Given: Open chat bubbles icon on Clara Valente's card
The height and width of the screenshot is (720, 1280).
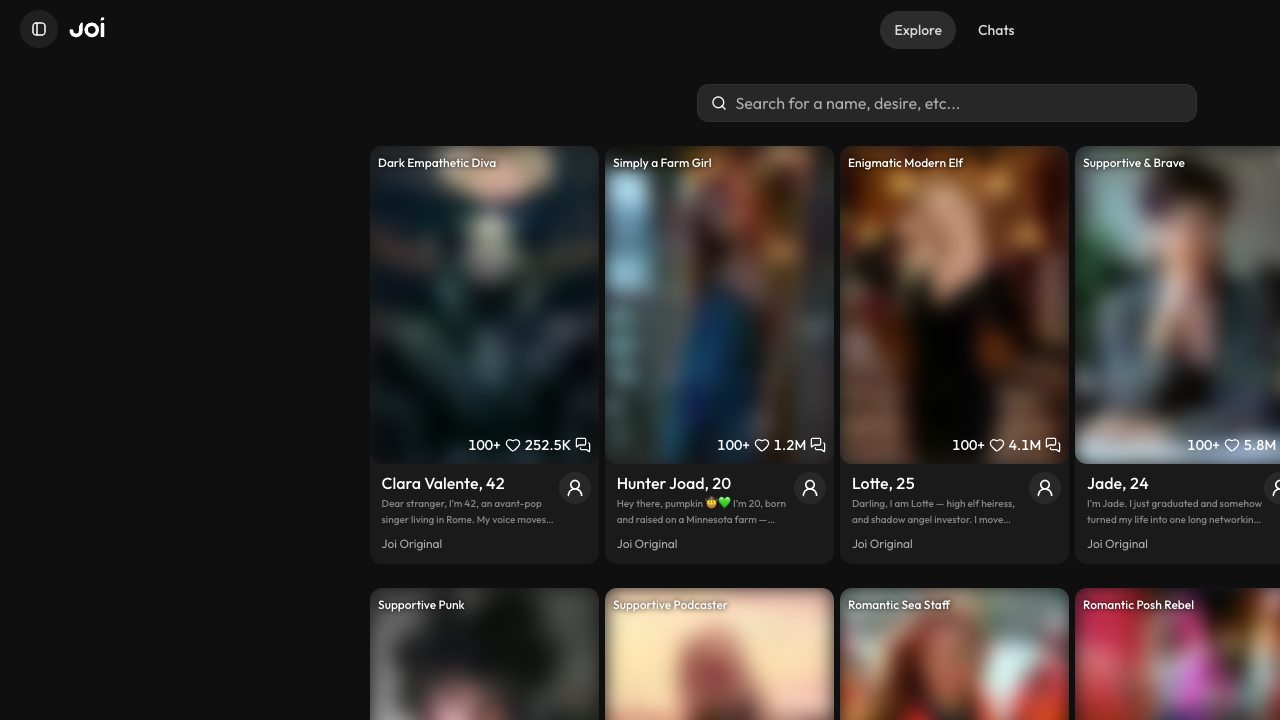Looking at the screenshot, I should (583, 445).
